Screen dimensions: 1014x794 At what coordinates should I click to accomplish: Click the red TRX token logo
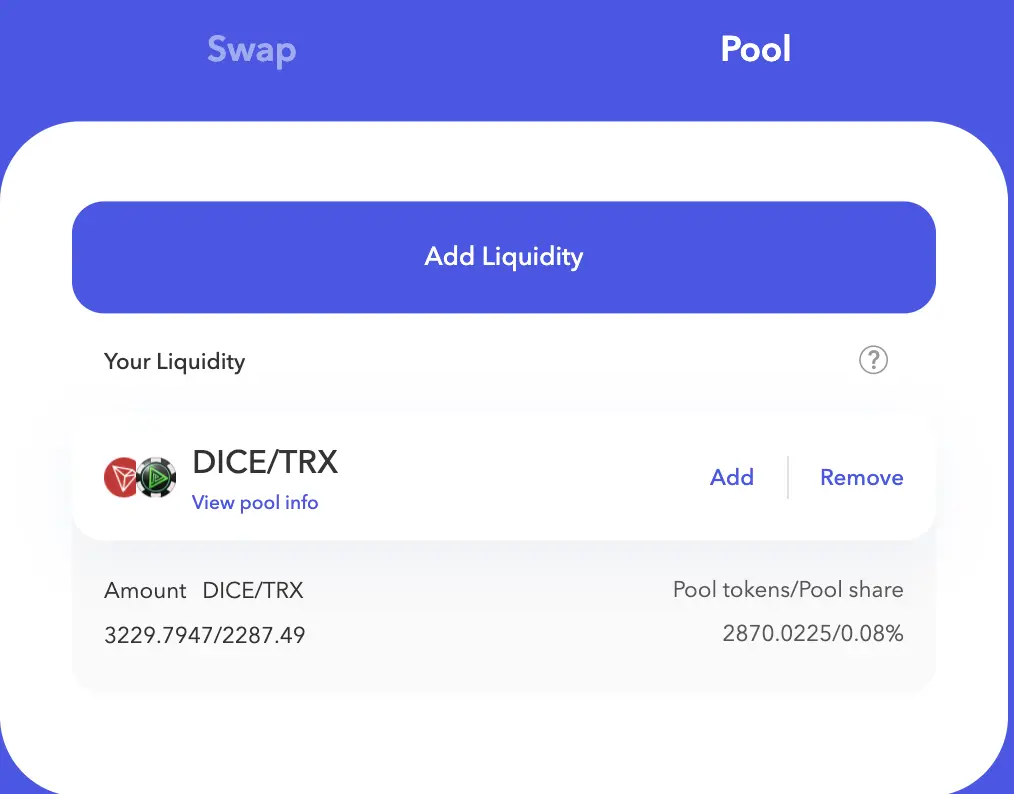[122, 478]
